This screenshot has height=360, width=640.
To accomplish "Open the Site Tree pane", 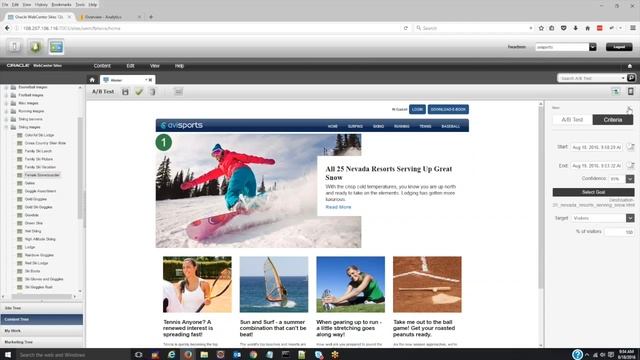I will 42,308.
